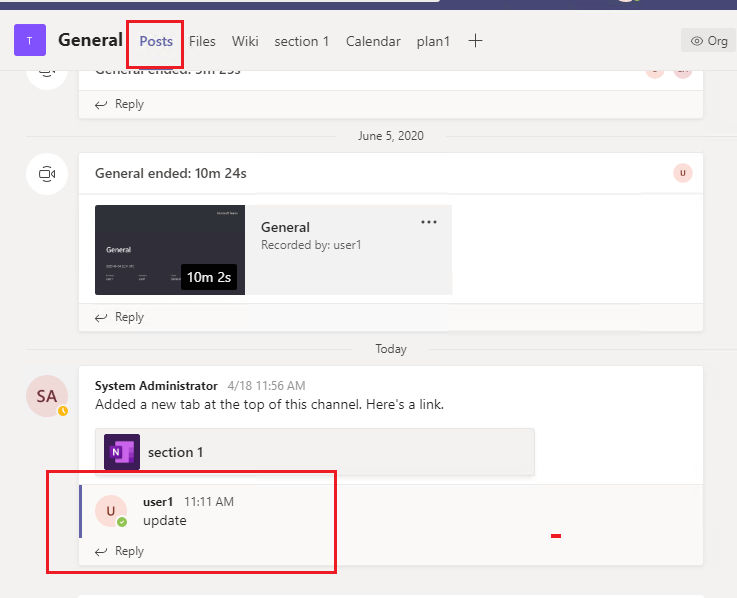
Task: Open more options on General recording card
Action: 429,222
